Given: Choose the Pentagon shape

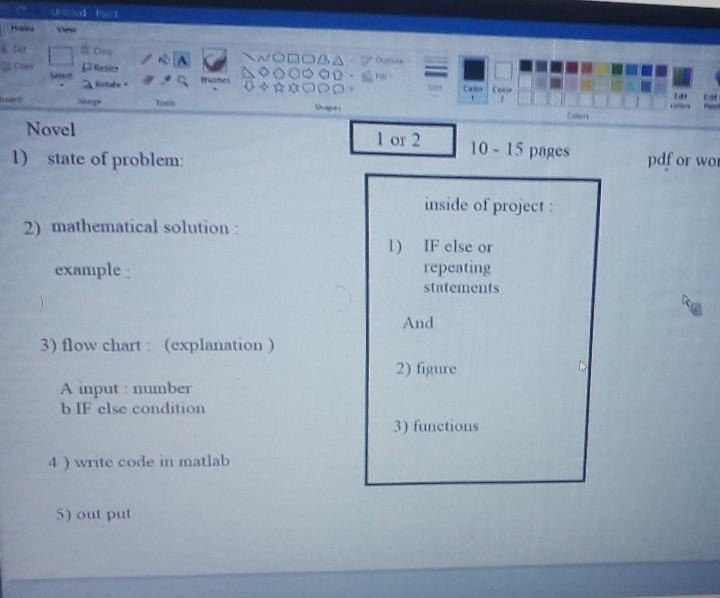Looking at the screenshot, I should [278, 73].
